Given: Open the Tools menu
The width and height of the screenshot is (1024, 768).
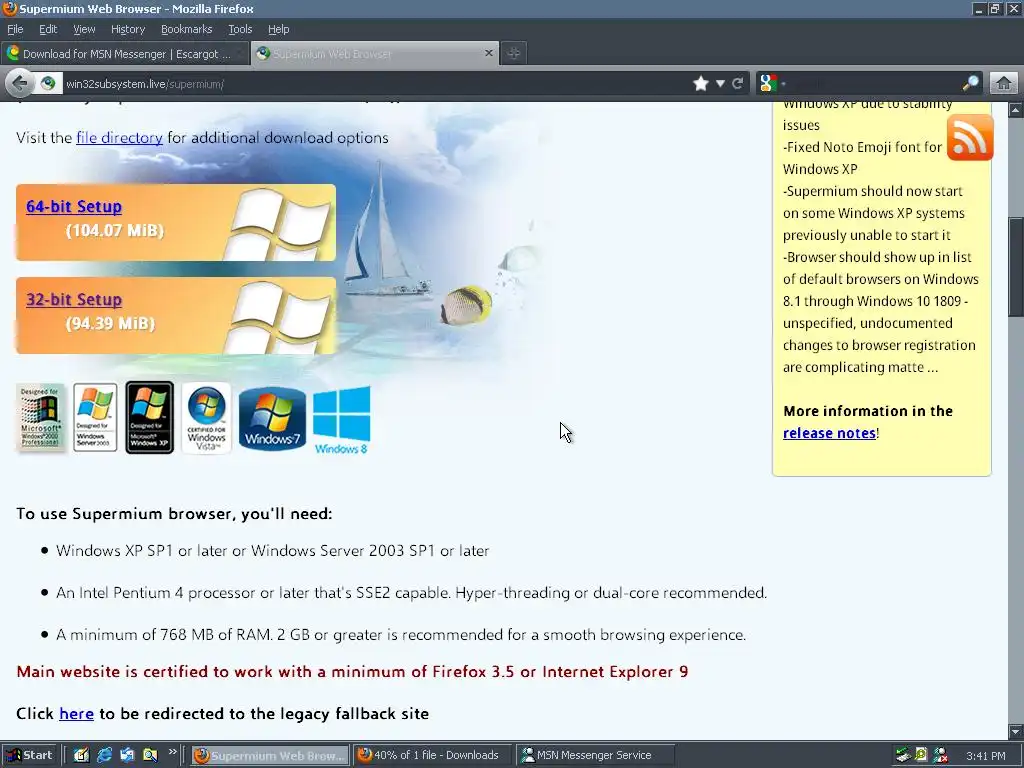Looking at the screenshot, I should [x=240, y=29].
